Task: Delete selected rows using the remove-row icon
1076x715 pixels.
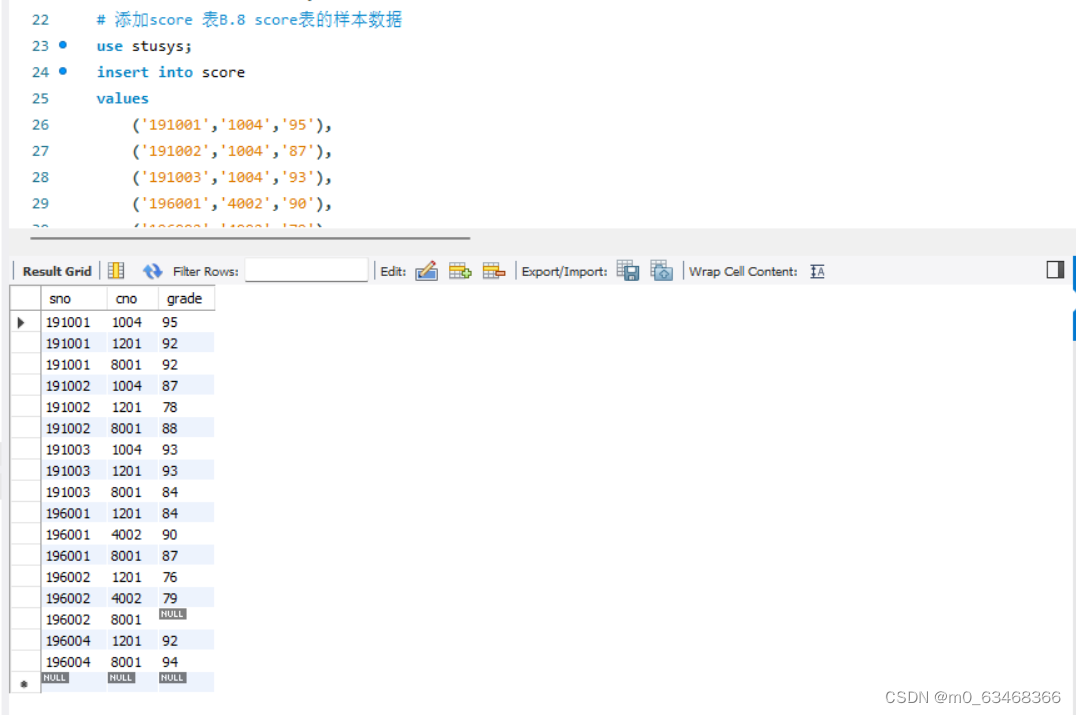Action: 493,270
